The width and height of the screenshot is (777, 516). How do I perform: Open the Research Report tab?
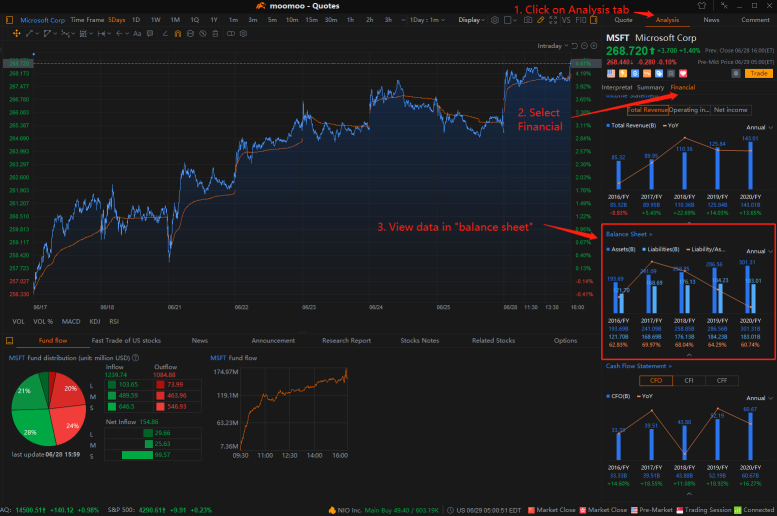[x=346, y=341]
